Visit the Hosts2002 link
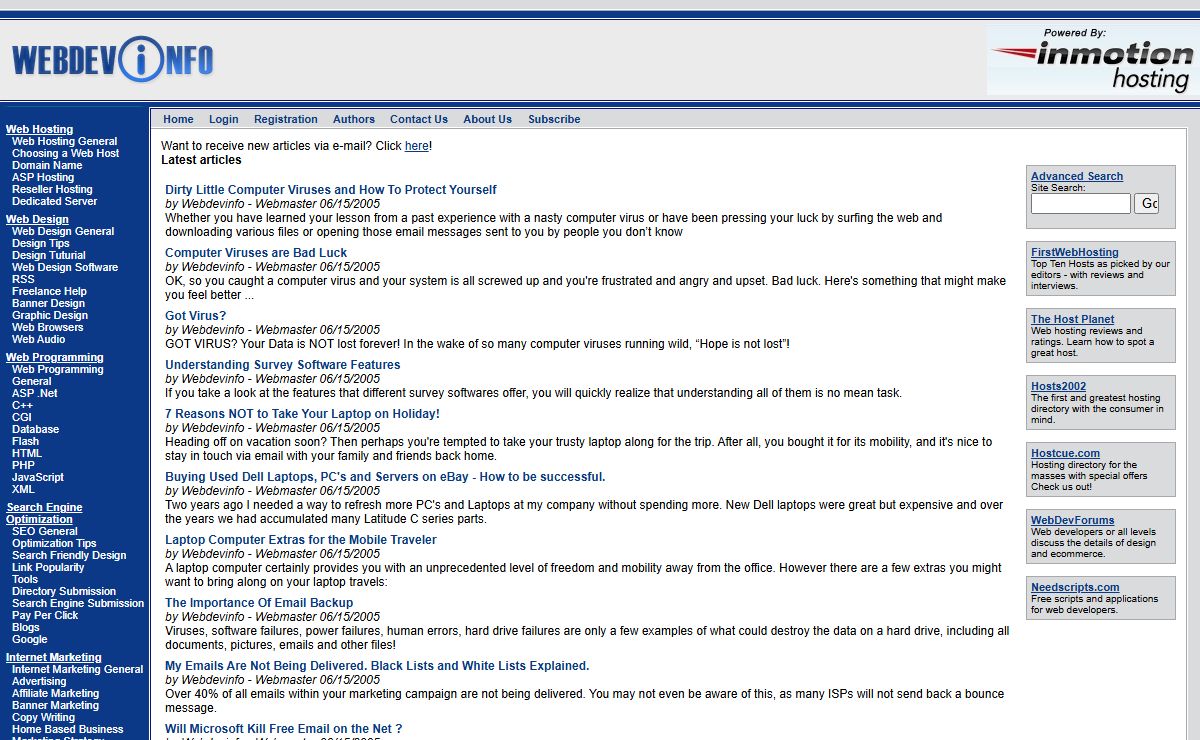 click(x=1059, y=387)
